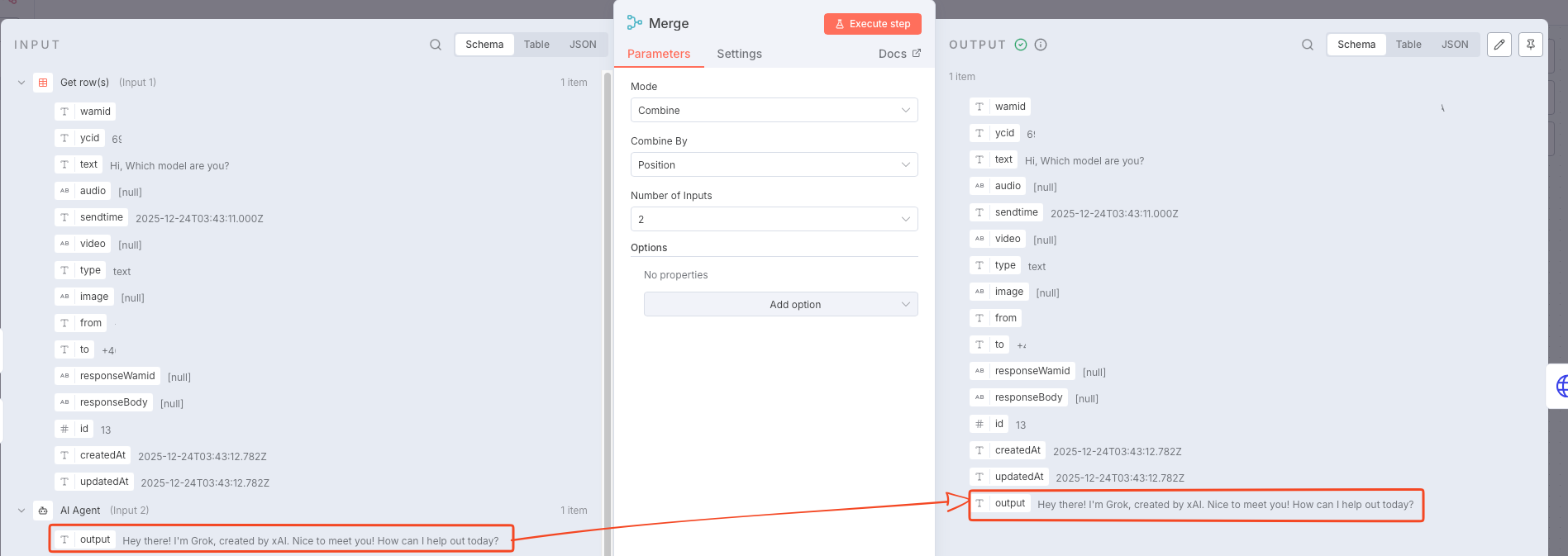This screenshot has height=556, width=1568.
Task: Click the green success checkmark icon beside OUTPUT
Action: coord(1021,45)
